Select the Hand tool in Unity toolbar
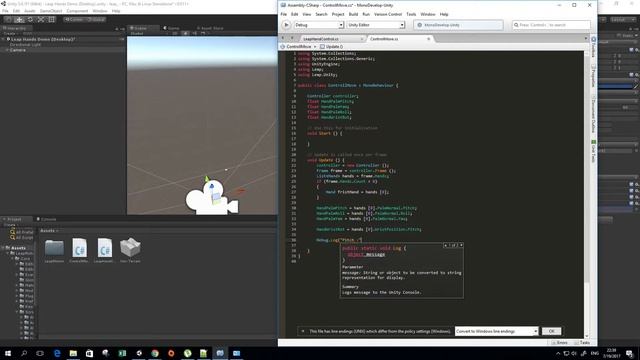The image size is (640, 360). [x=8, y=20]
